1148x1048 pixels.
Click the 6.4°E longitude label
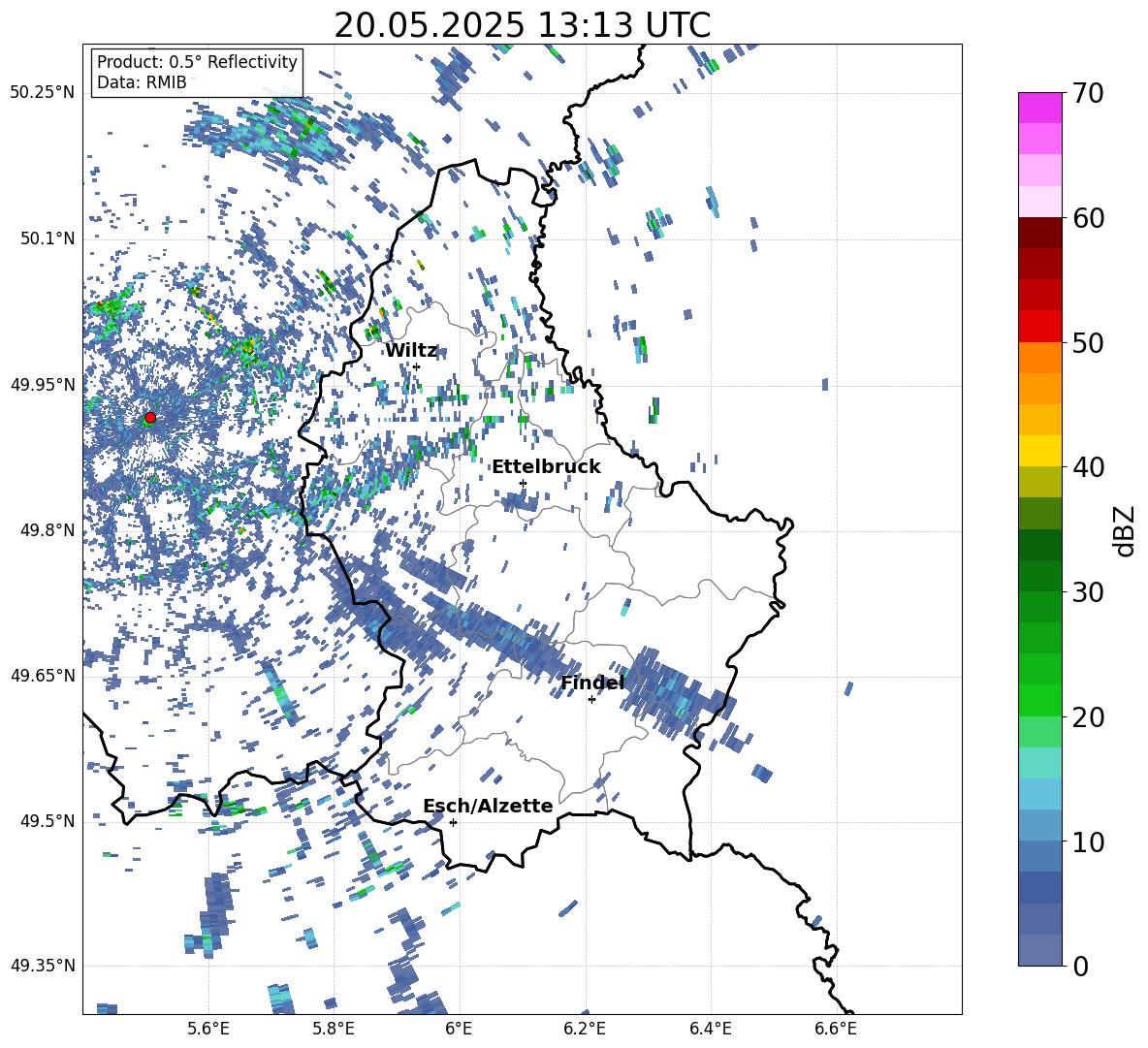pyautogui.click(x=710, y=1029)
